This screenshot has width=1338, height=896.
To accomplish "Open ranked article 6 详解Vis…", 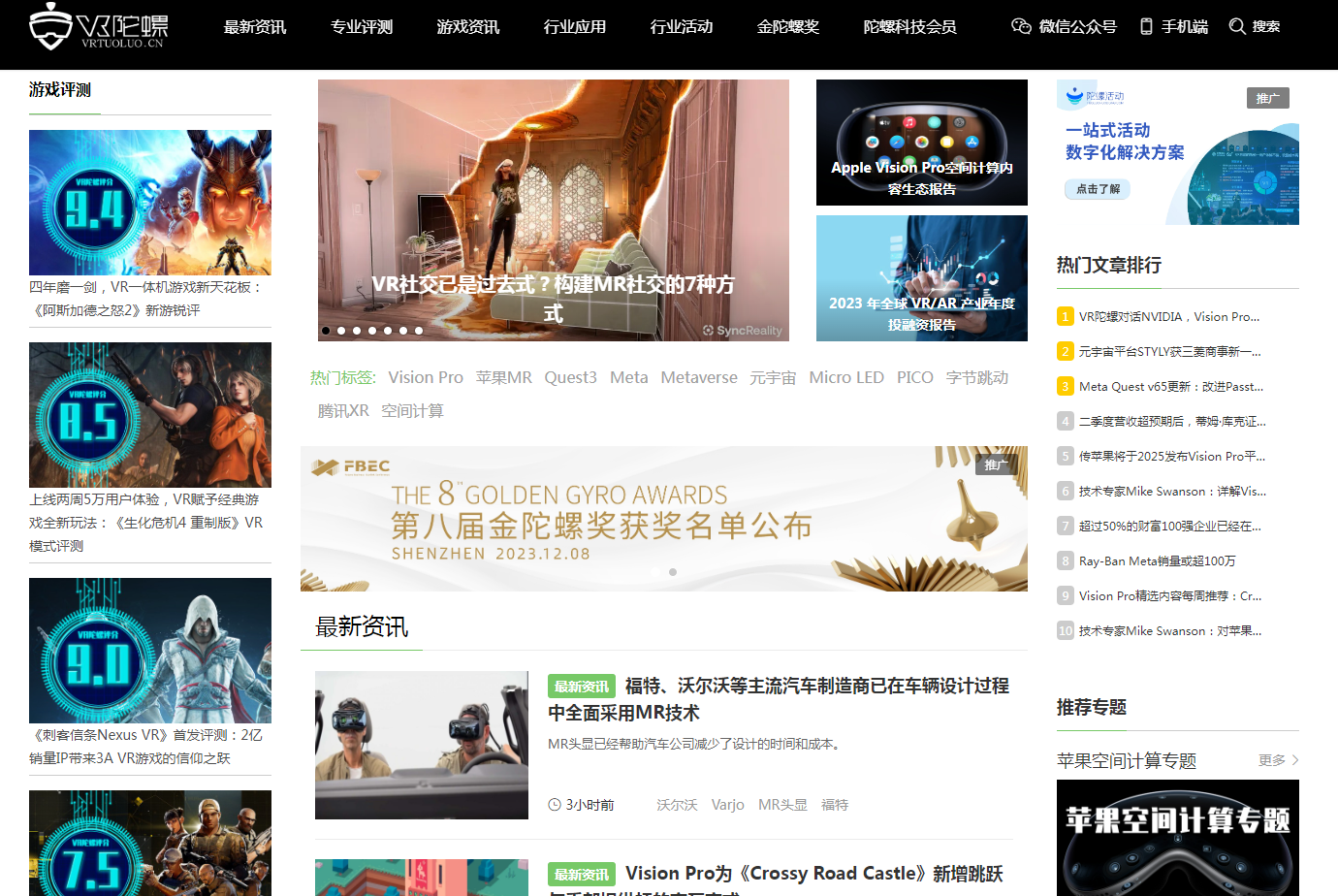I will [1172, 491].
